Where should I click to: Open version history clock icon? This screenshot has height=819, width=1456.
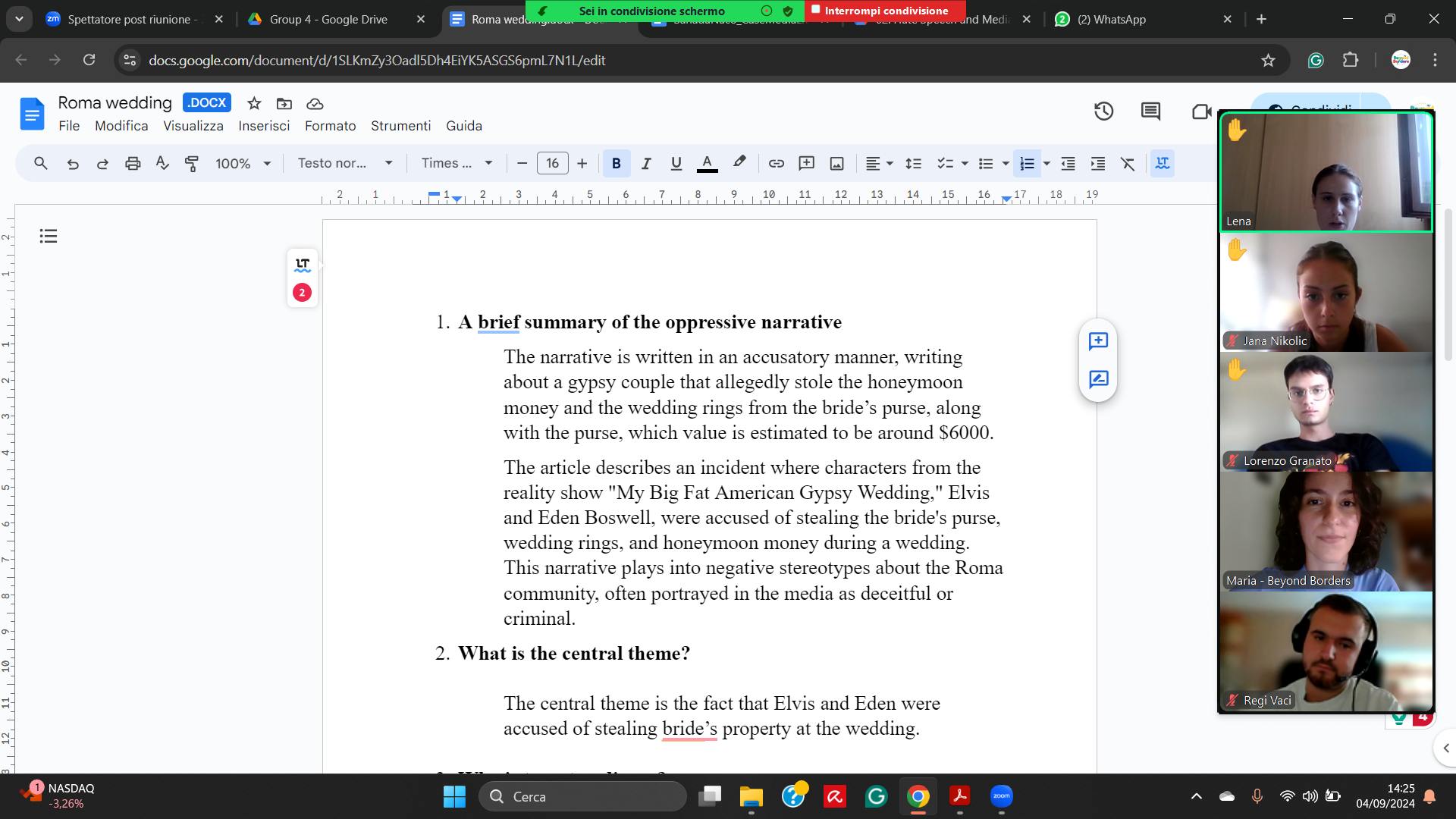(x=1103, y=111)
